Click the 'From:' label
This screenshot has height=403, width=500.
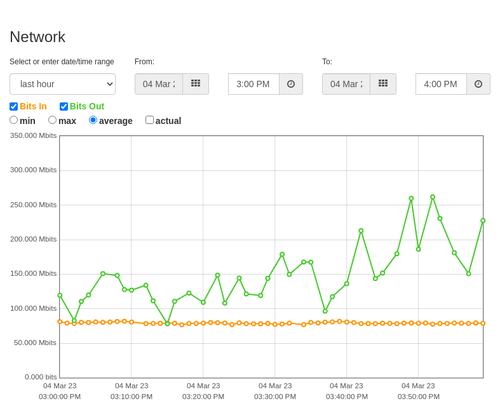pos(144,62)
